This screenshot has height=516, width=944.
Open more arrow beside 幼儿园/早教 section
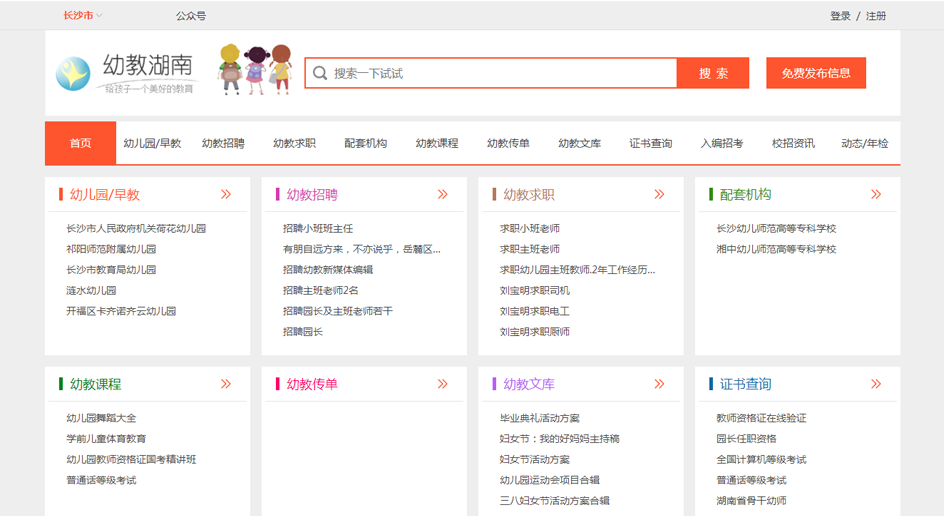[226, 194]
